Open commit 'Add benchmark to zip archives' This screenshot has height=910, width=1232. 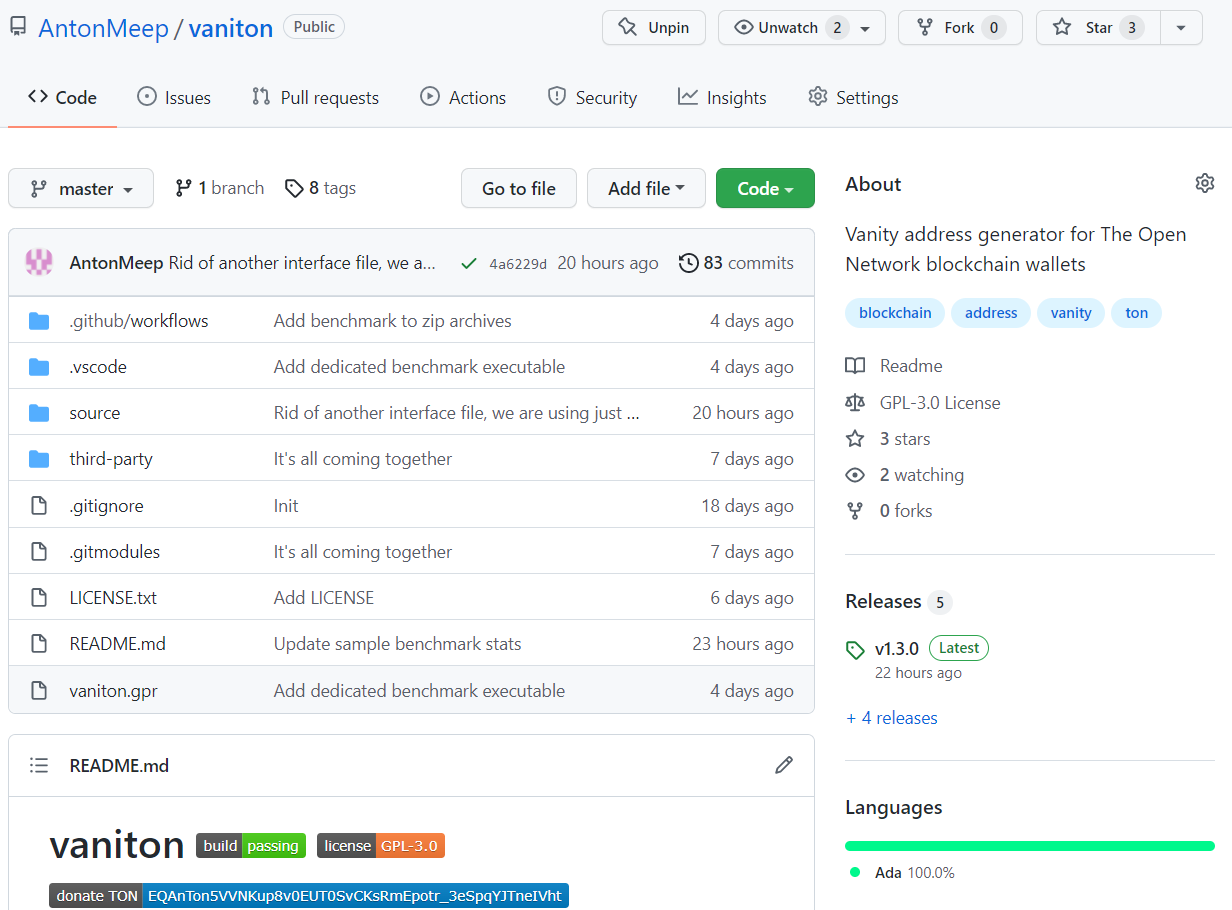pyautogui.click(x=393, y=321)
